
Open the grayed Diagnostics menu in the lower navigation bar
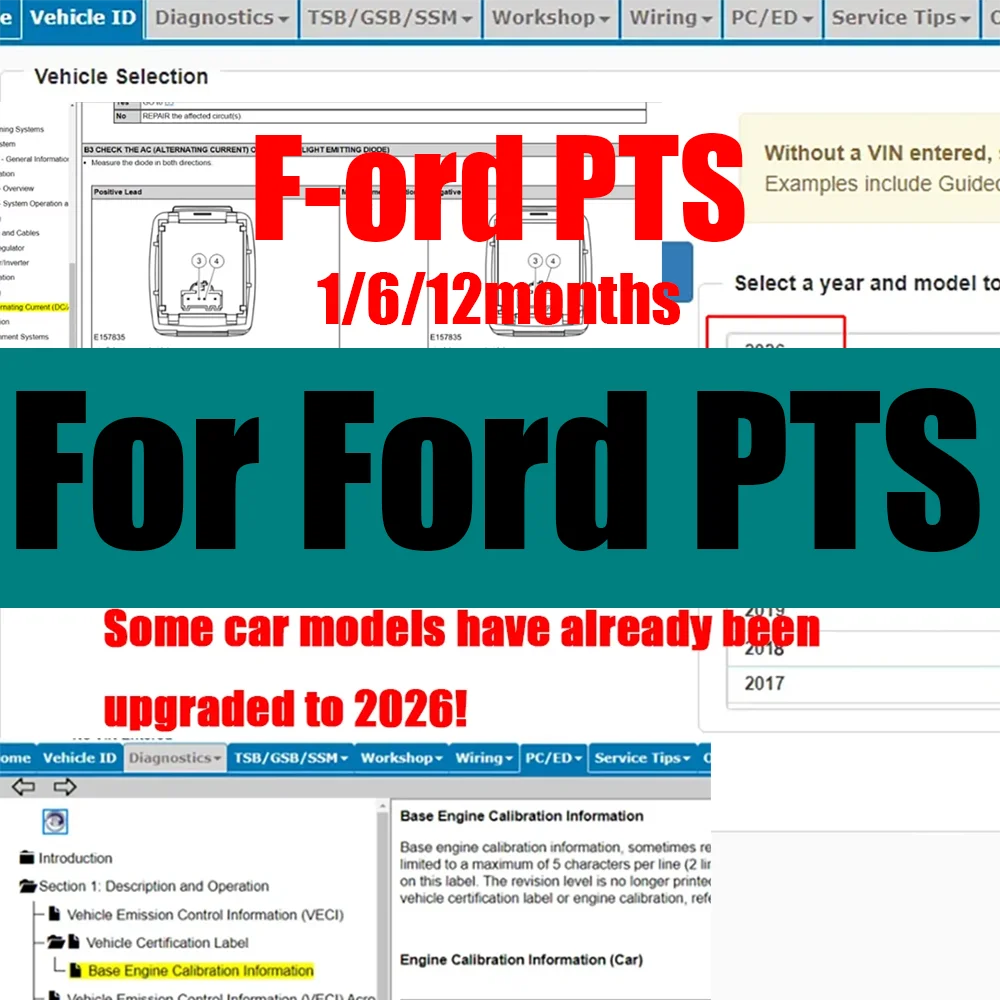175,758
